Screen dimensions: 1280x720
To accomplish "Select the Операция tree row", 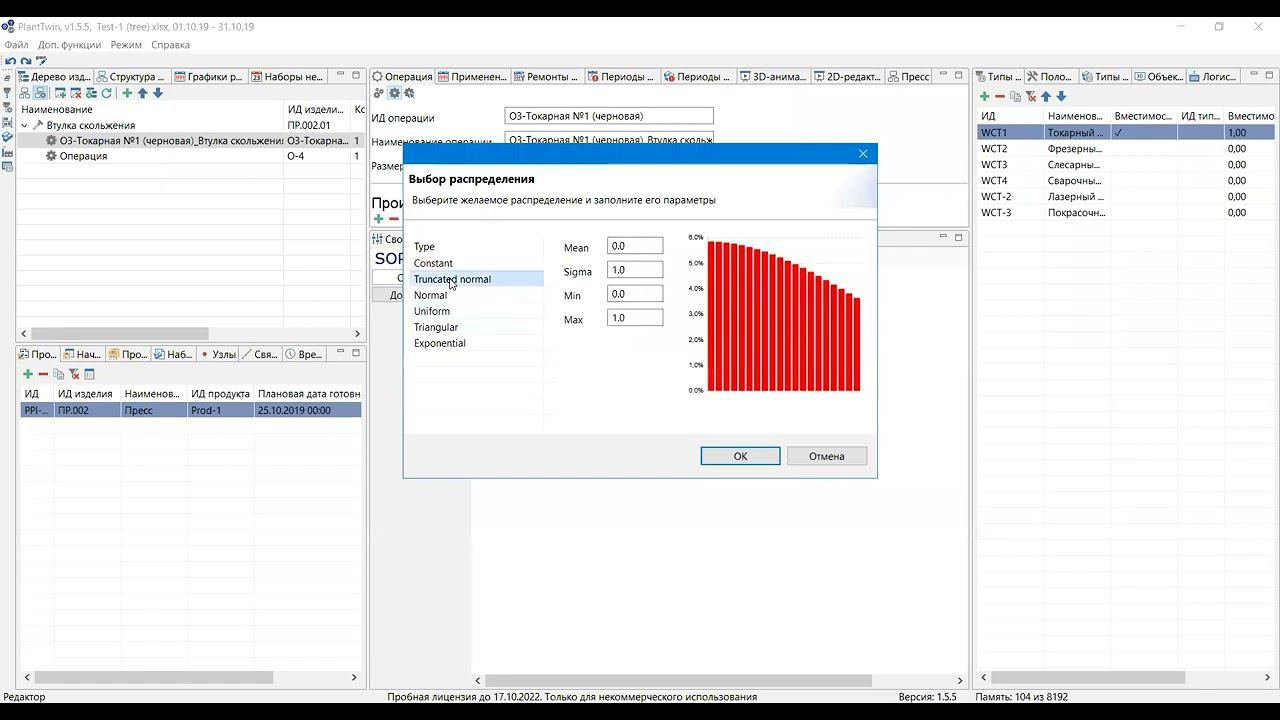I will click(x=190, y=156).
